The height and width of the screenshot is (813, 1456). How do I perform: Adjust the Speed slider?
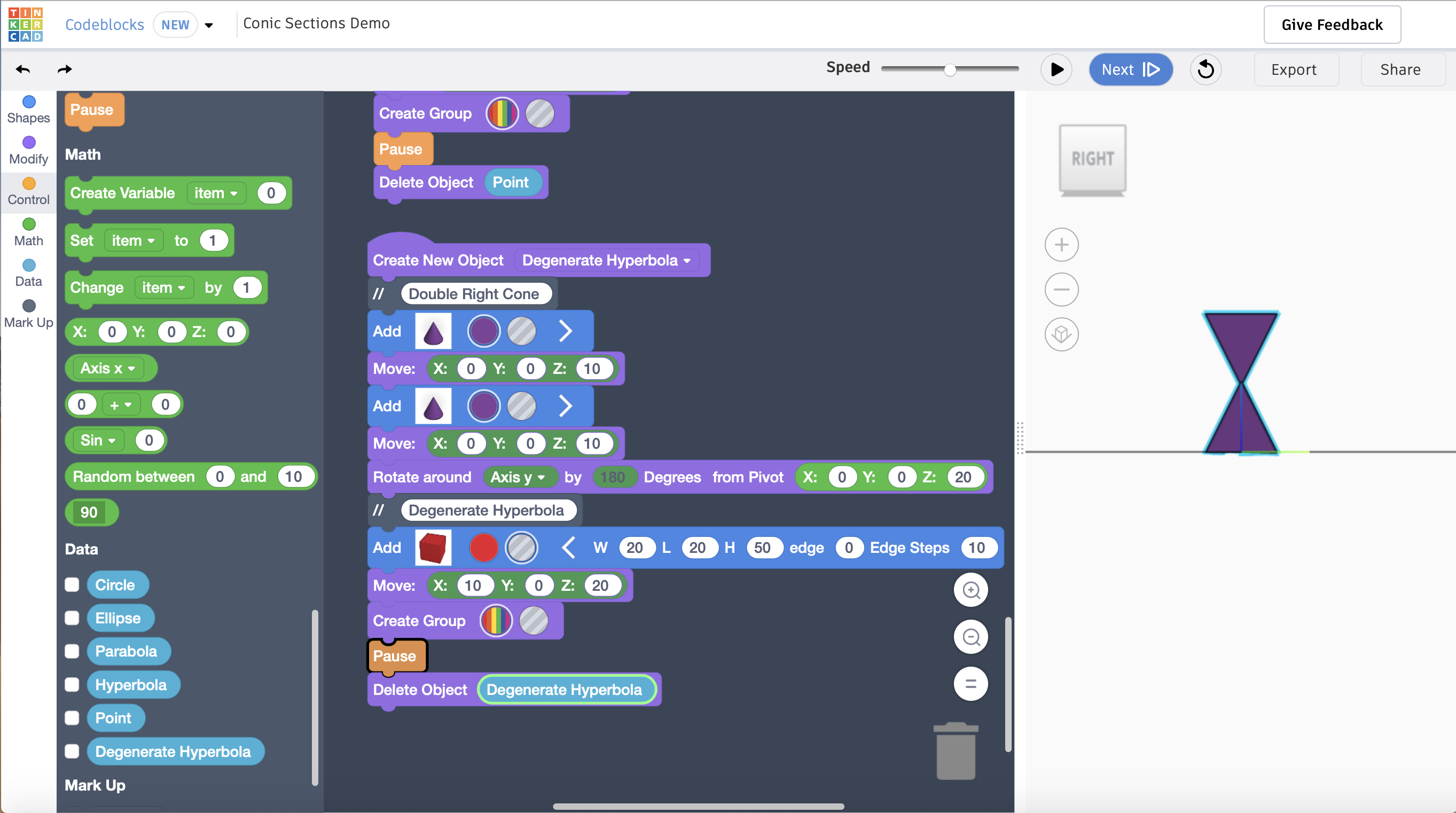pos(950,69)
